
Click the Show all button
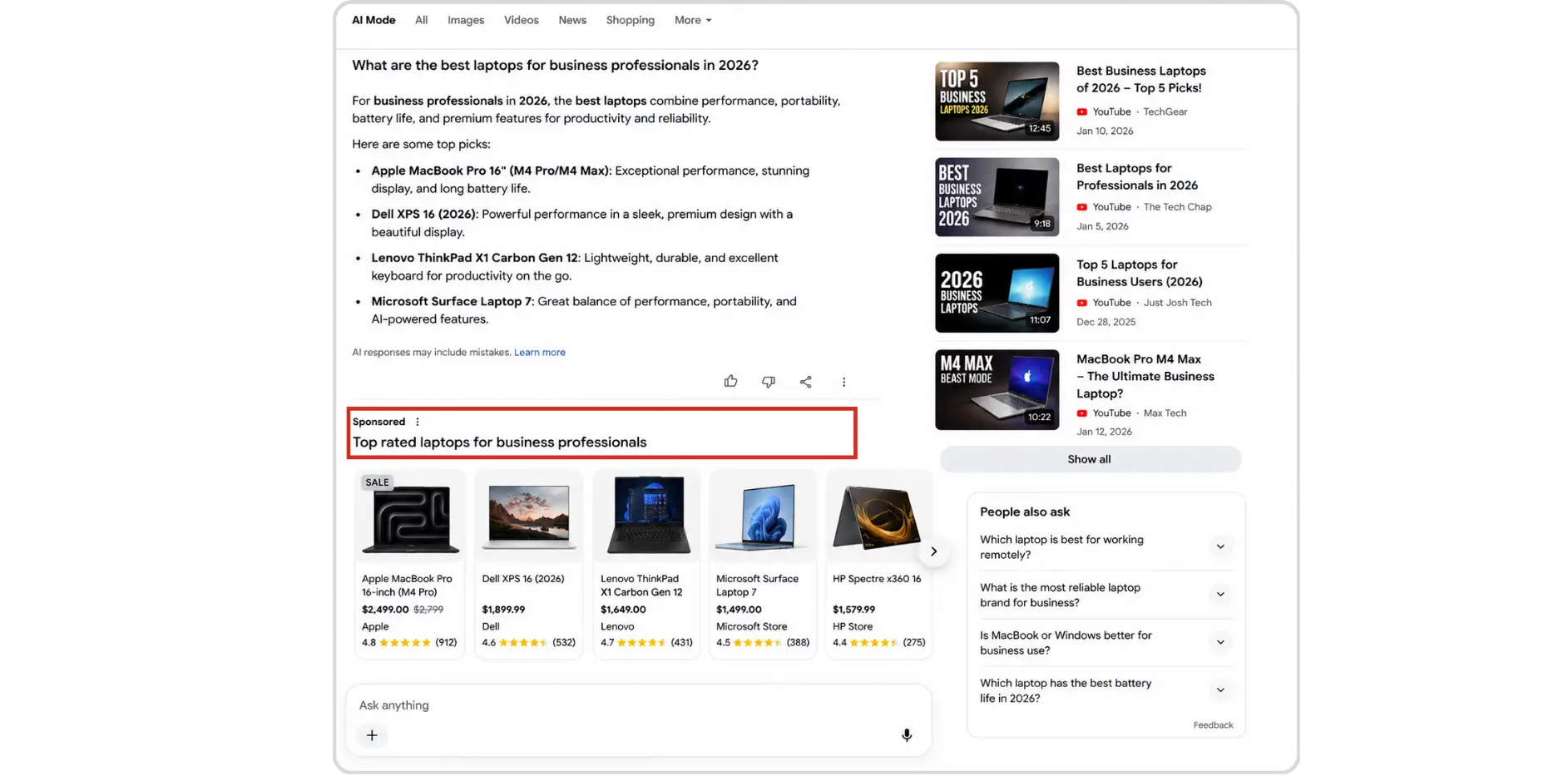(x=1090, y=459)
